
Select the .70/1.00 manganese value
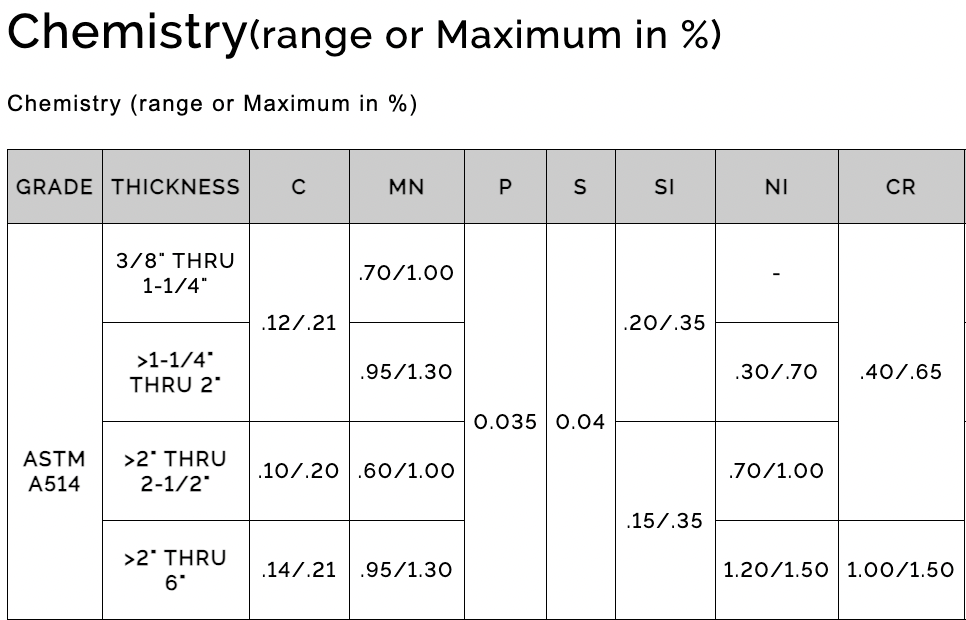(406, 272)
